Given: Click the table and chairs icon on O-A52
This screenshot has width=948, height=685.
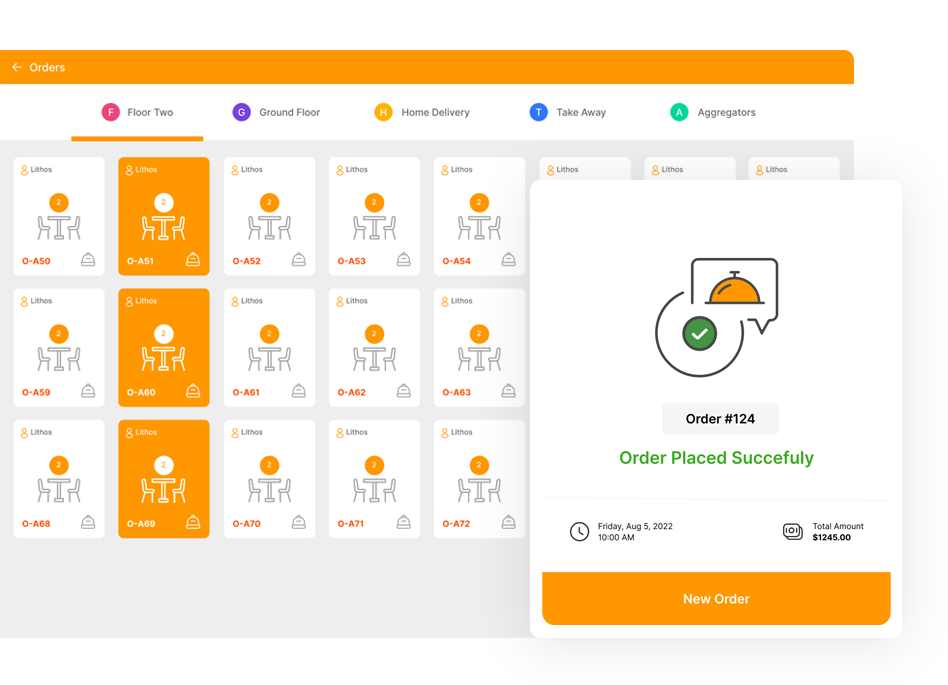Looking at the screenshot, I should pyautogui.click(x=270, y=227).
